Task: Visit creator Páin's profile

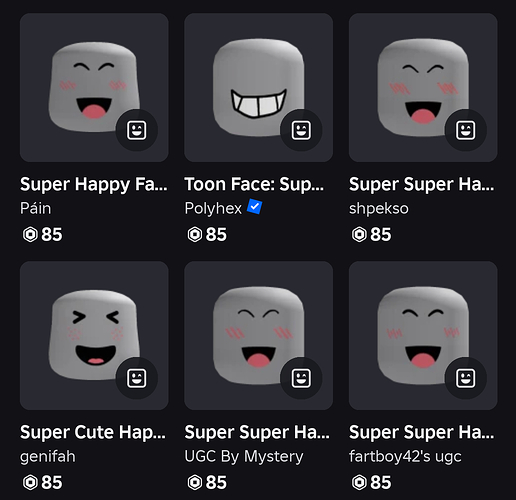Action: pos(35,209)
